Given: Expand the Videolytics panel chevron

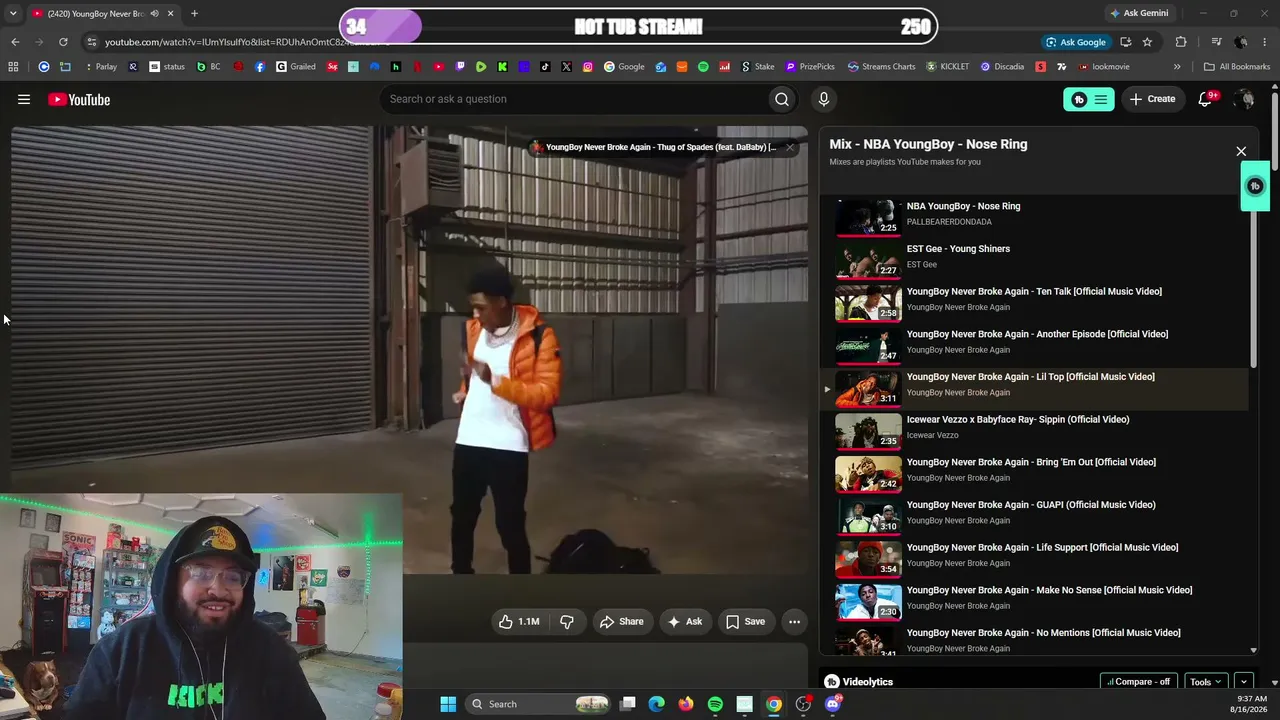Looking at the screenshot, I should (x=1244, y=682).
